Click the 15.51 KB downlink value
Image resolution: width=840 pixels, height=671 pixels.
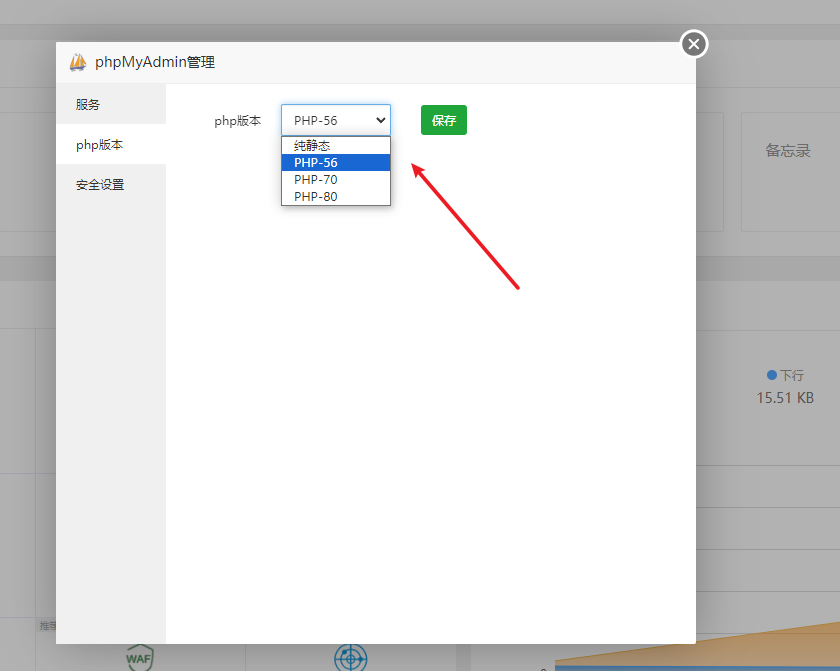tap(785, 398)
